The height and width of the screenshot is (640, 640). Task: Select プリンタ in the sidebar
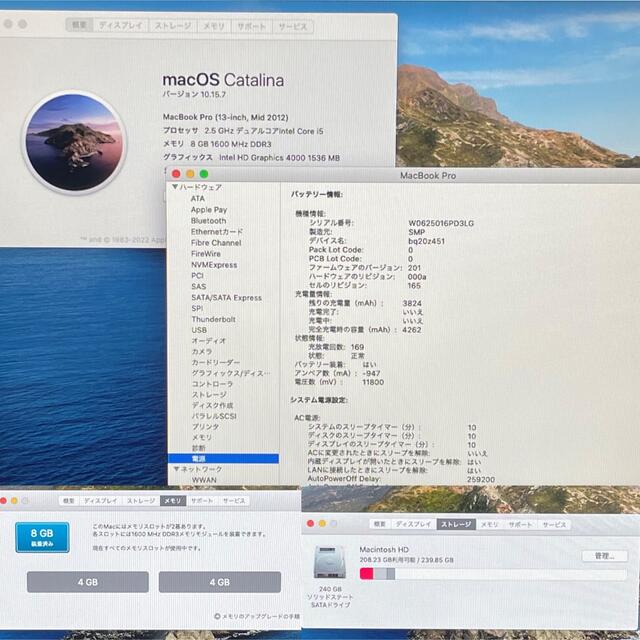(x=206, y=427)
